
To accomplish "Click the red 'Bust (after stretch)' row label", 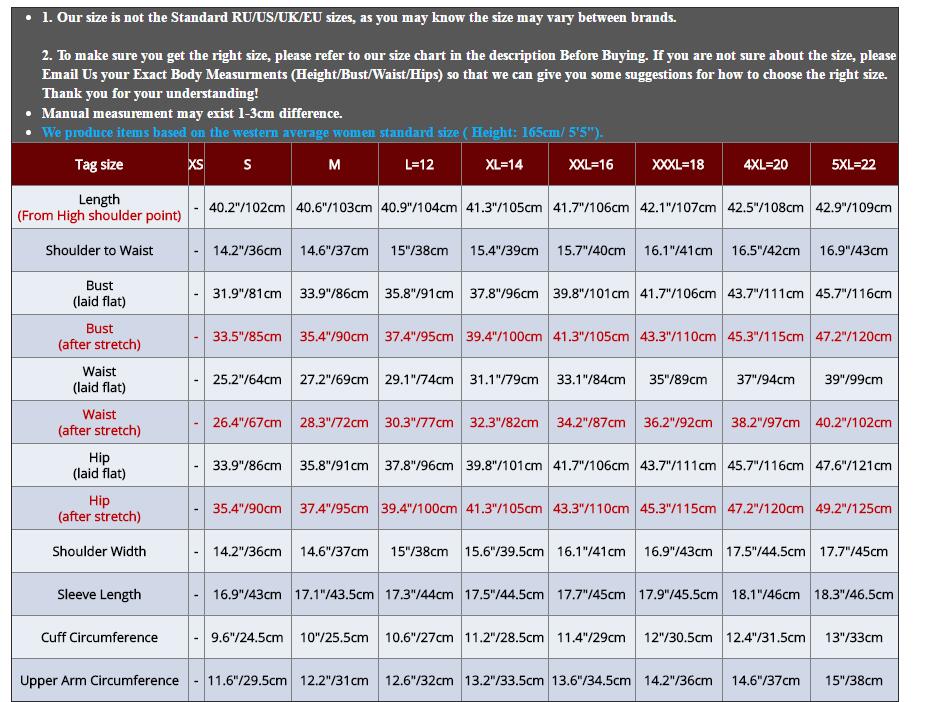I will (x=99, y=337).
